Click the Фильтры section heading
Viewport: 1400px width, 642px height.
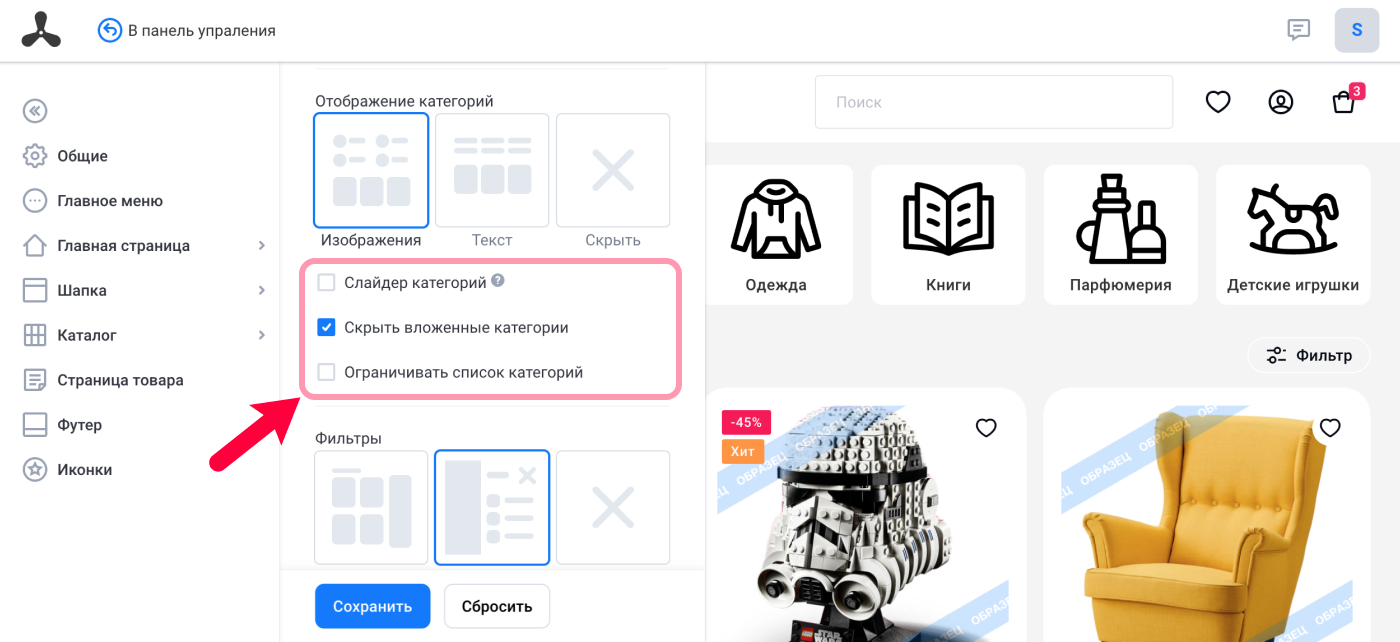348,438
